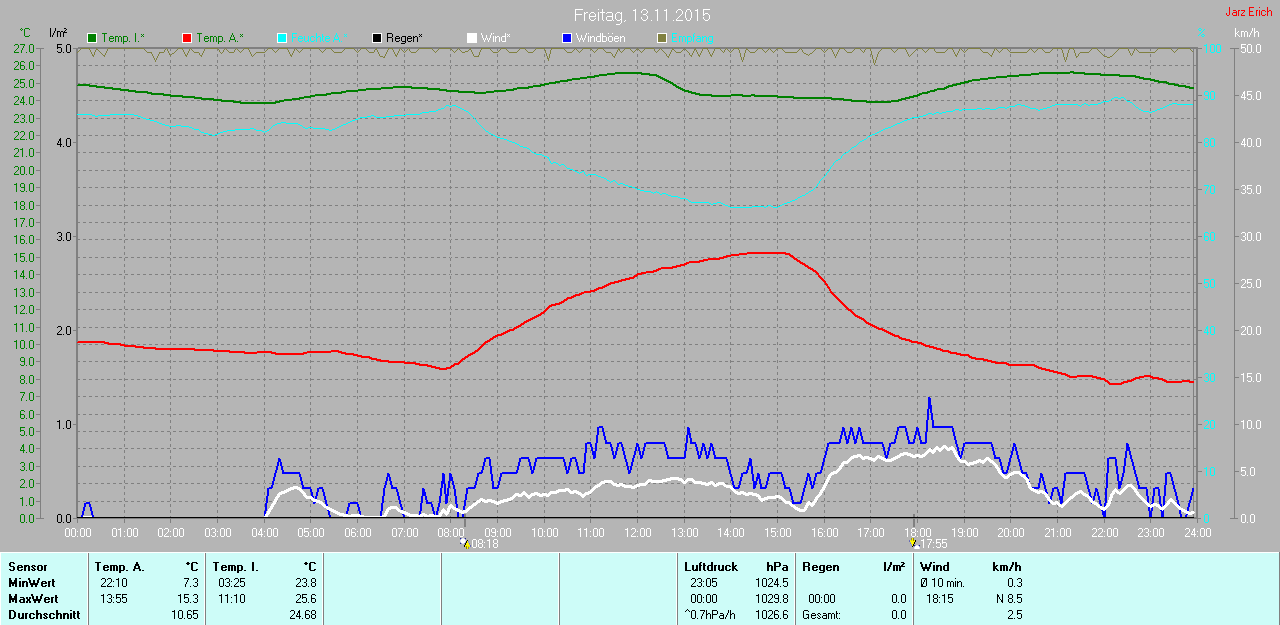Image resolution: width=1280 pixels, height=625 pixels.
Task: Click the pressure value 1029.8
Action: point(770,599)
